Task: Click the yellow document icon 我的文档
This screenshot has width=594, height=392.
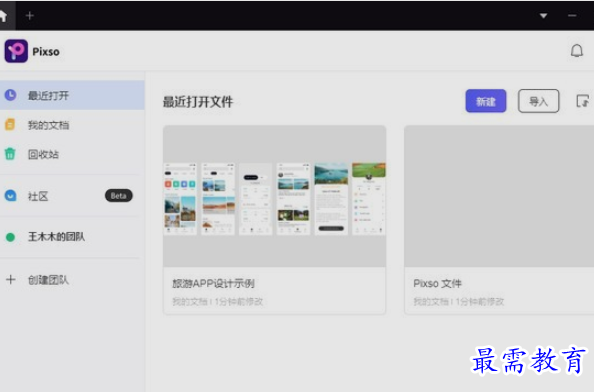Action: point(10,124)
